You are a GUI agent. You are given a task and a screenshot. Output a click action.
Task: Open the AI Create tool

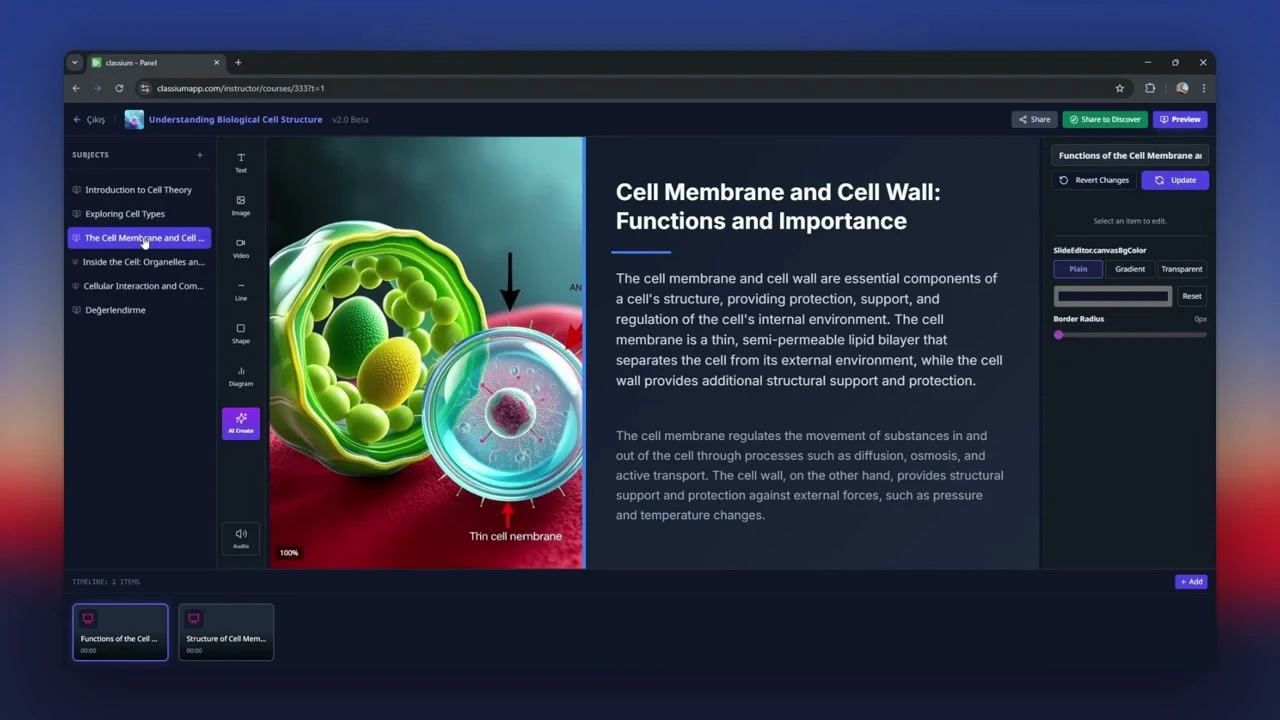241,423
